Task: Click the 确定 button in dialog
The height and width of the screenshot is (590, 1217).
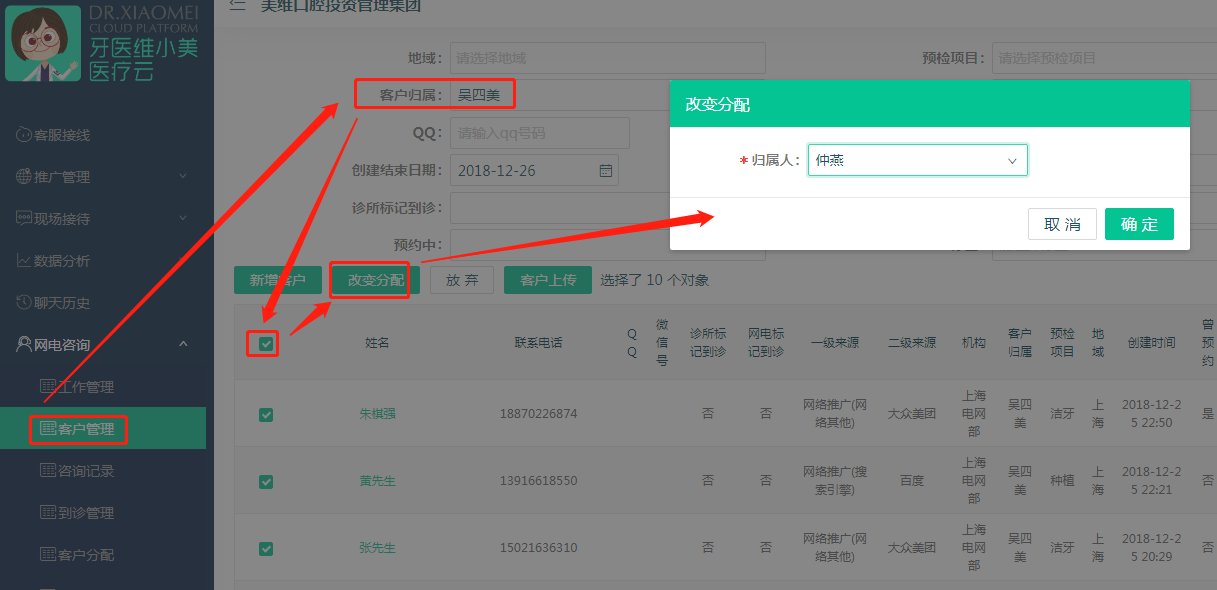Action: (x=1139, y=224)
